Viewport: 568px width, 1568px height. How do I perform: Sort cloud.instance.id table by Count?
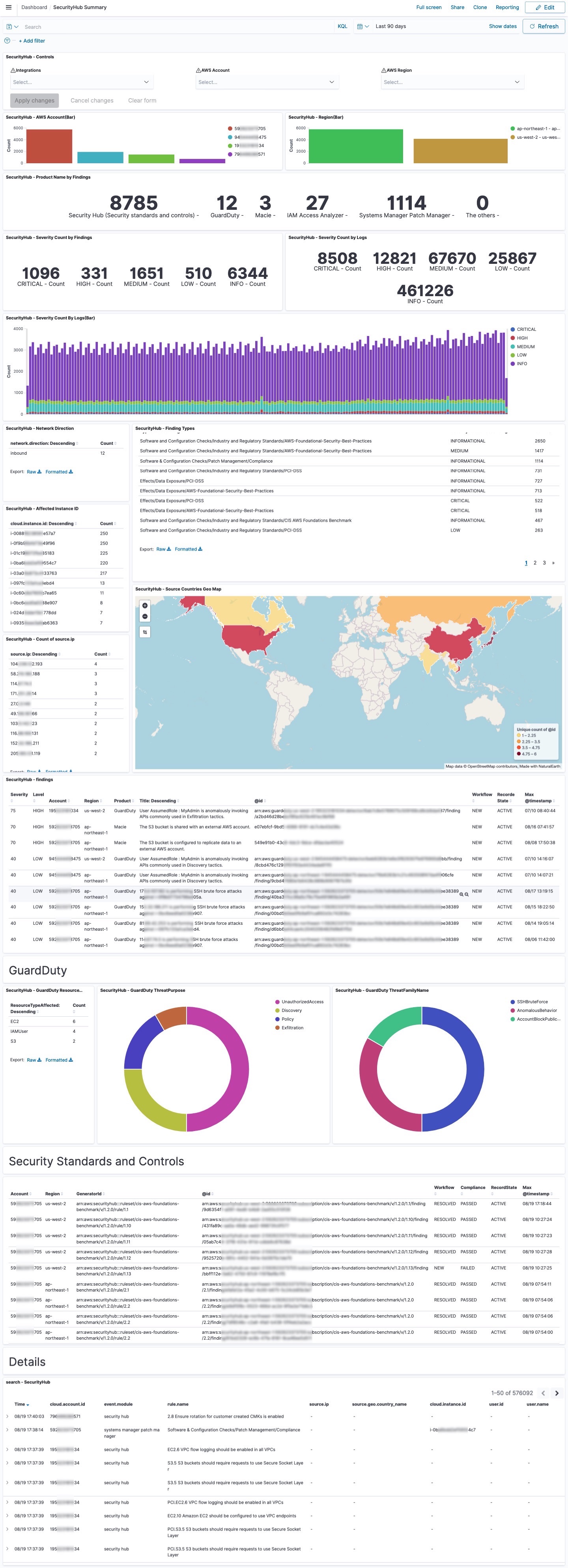[108, 523]
